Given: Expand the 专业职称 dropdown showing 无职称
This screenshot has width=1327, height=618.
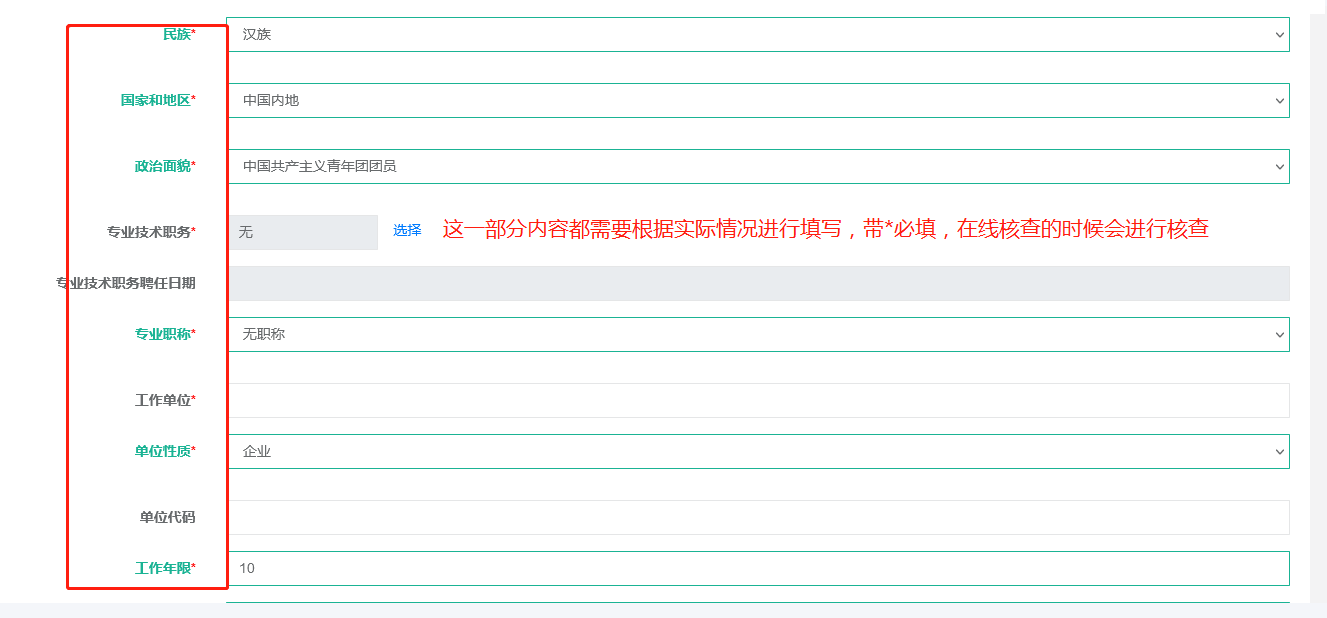Looking at the screenshot, I should 757,334.
